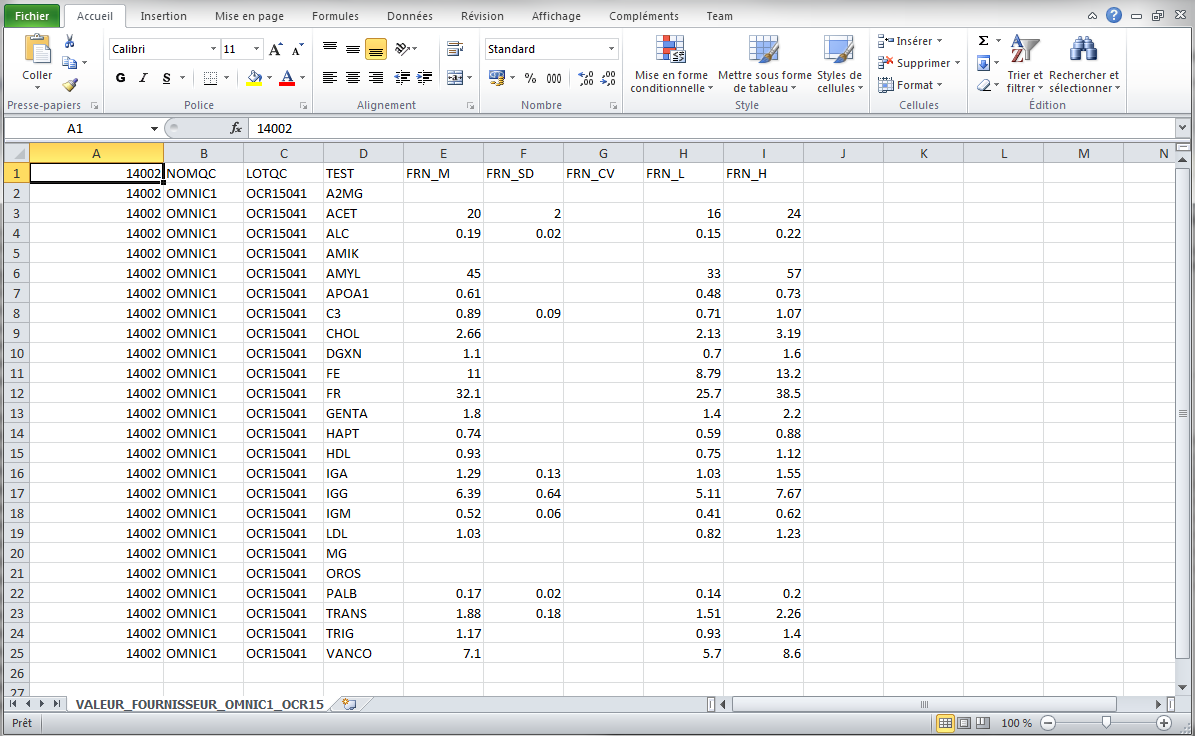Open the font size 11 dropdown
The height and width of the screenshot is (736, 1195).
(x=257, y=50)
